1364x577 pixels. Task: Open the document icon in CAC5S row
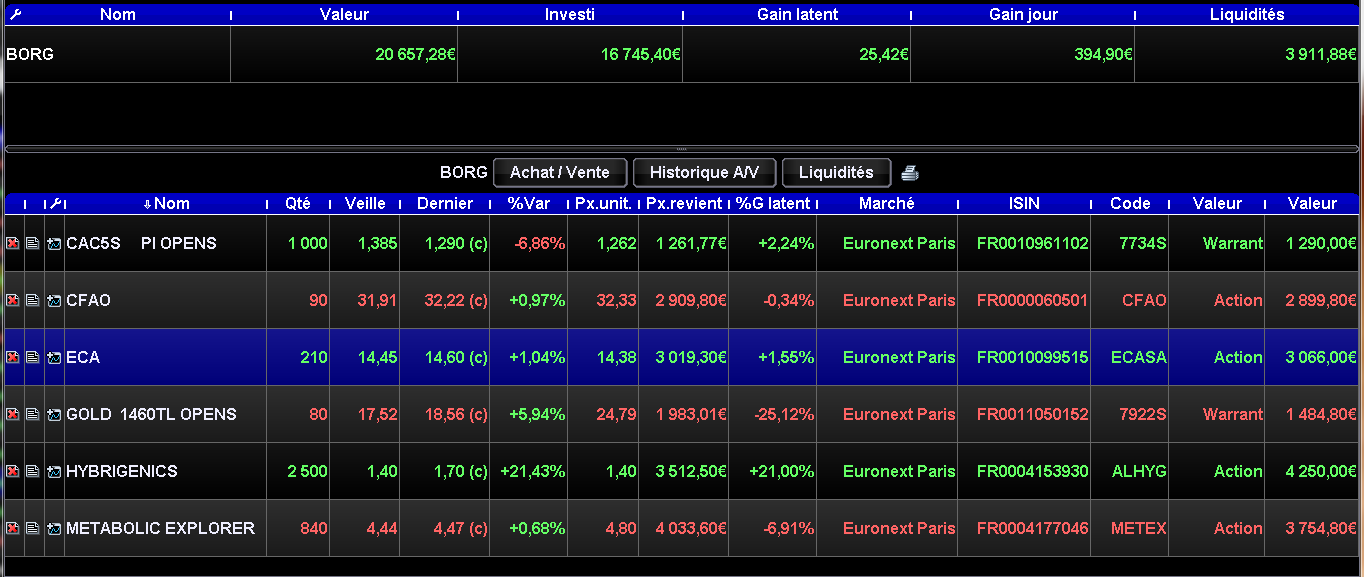point(33,243)
